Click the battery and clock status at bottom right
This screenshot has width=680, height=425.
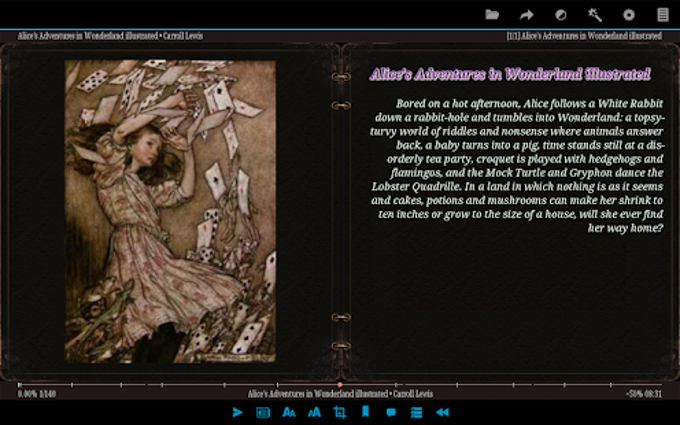[643, 394]
